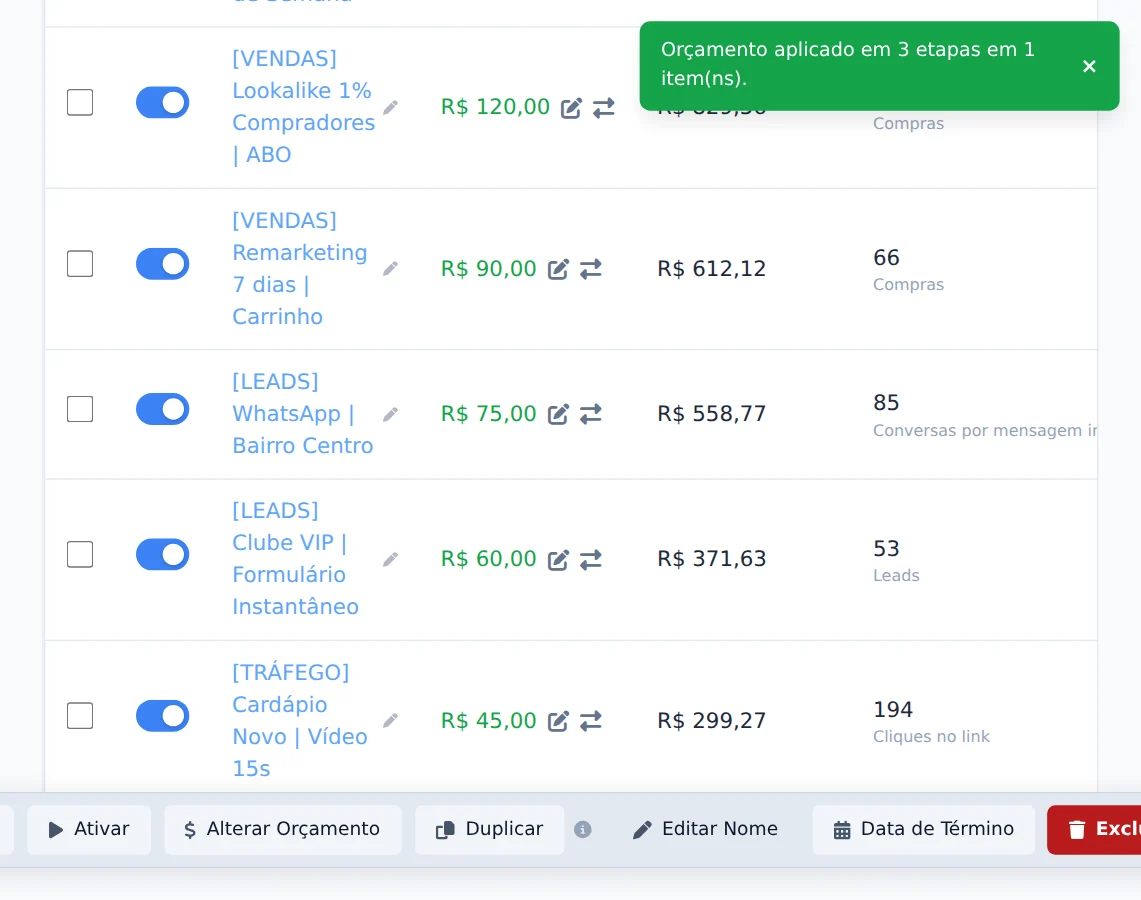Viewport: 1141px width, 900px height.
Task: Click swap arrows icon beside R$ 75,00
Action: [591, 414]
